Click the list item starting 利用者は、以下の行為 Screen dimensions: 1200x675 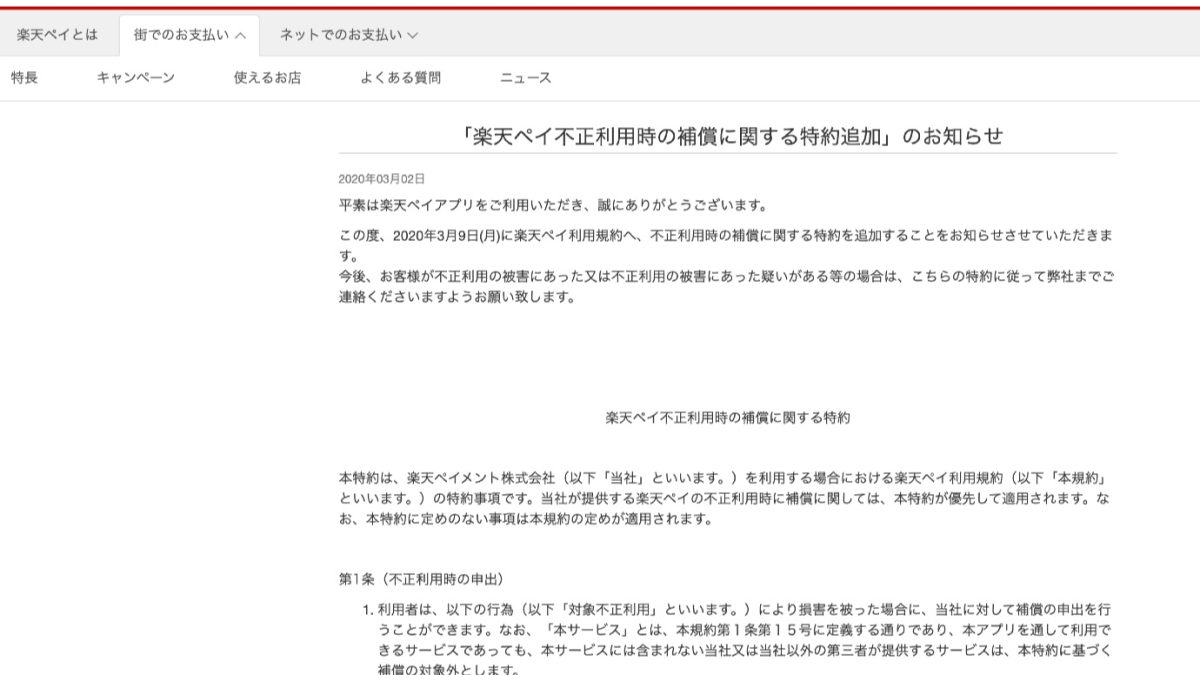(745, 639)
